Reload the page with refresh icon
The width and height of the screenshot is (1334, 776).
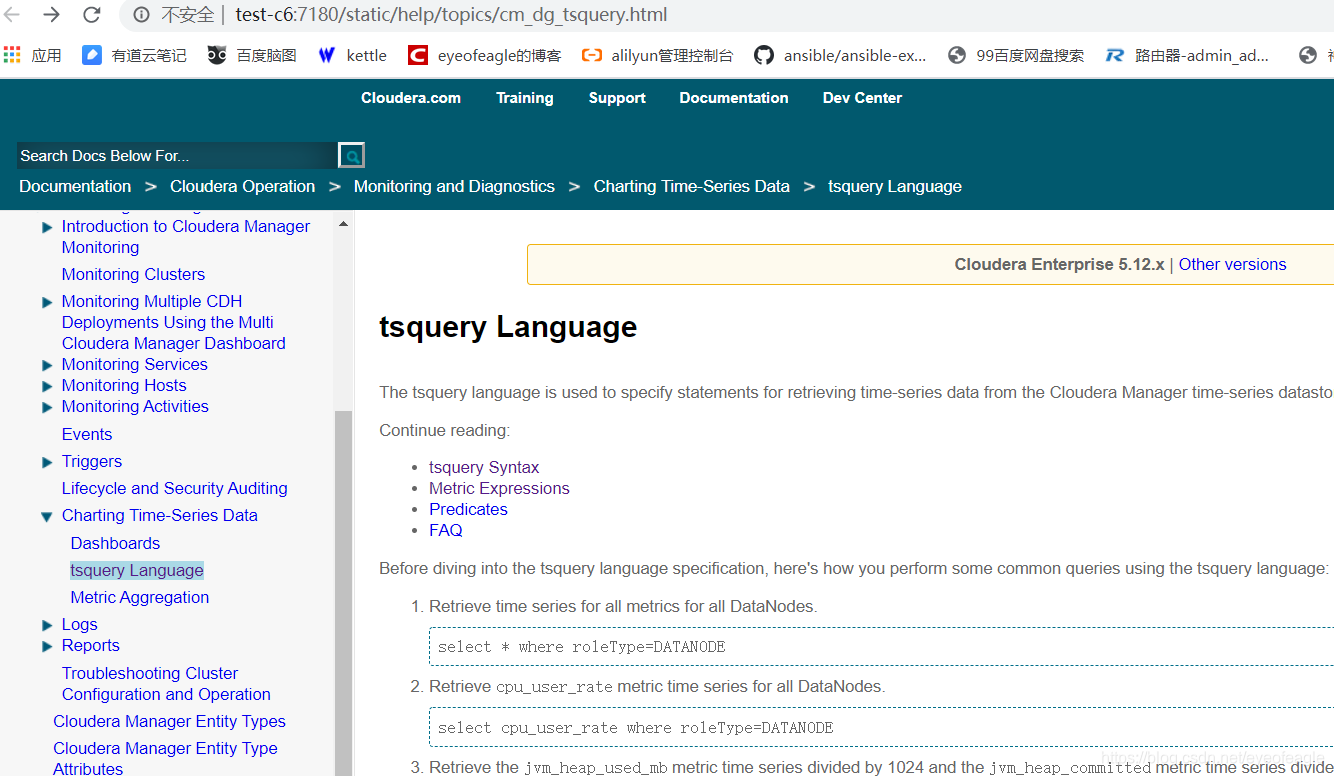coord(91,15)
